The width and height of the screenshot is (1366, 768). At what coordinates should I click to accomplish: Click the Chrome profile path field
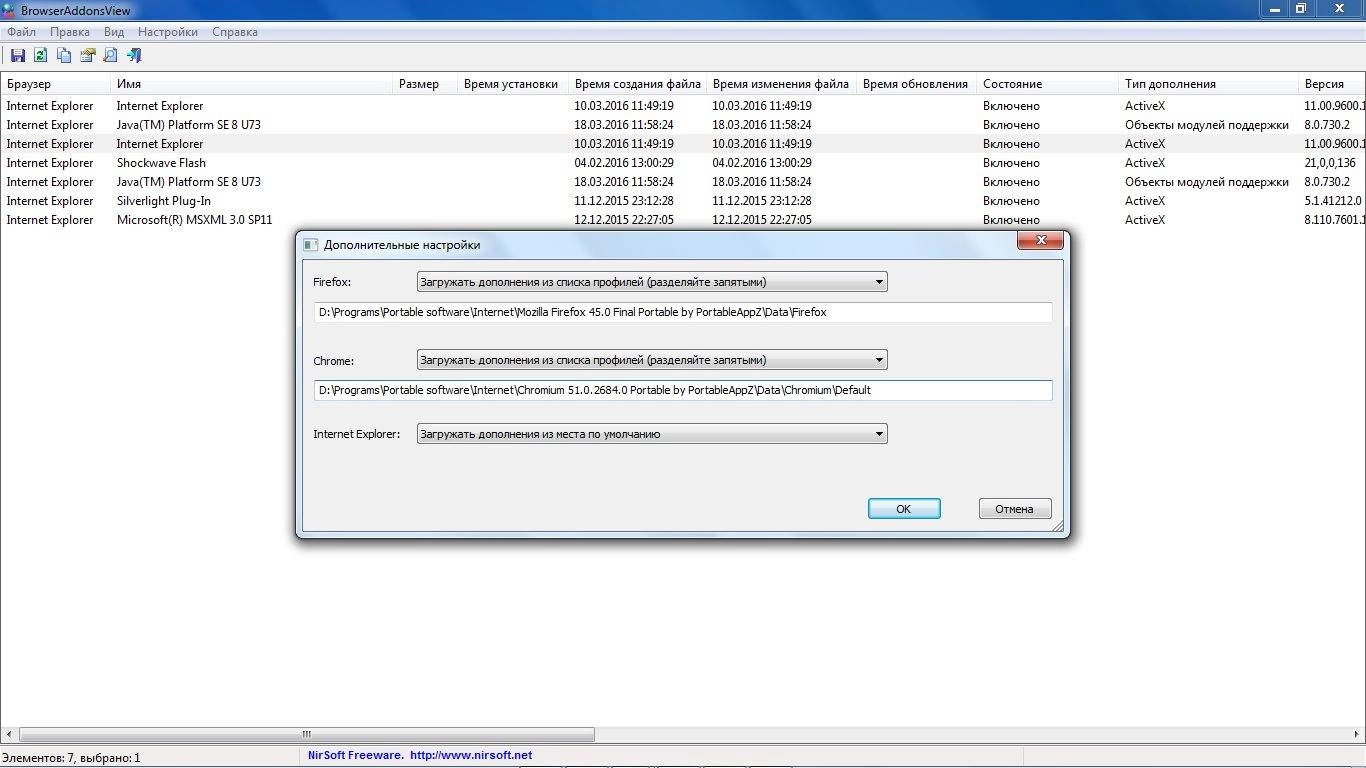683,390
